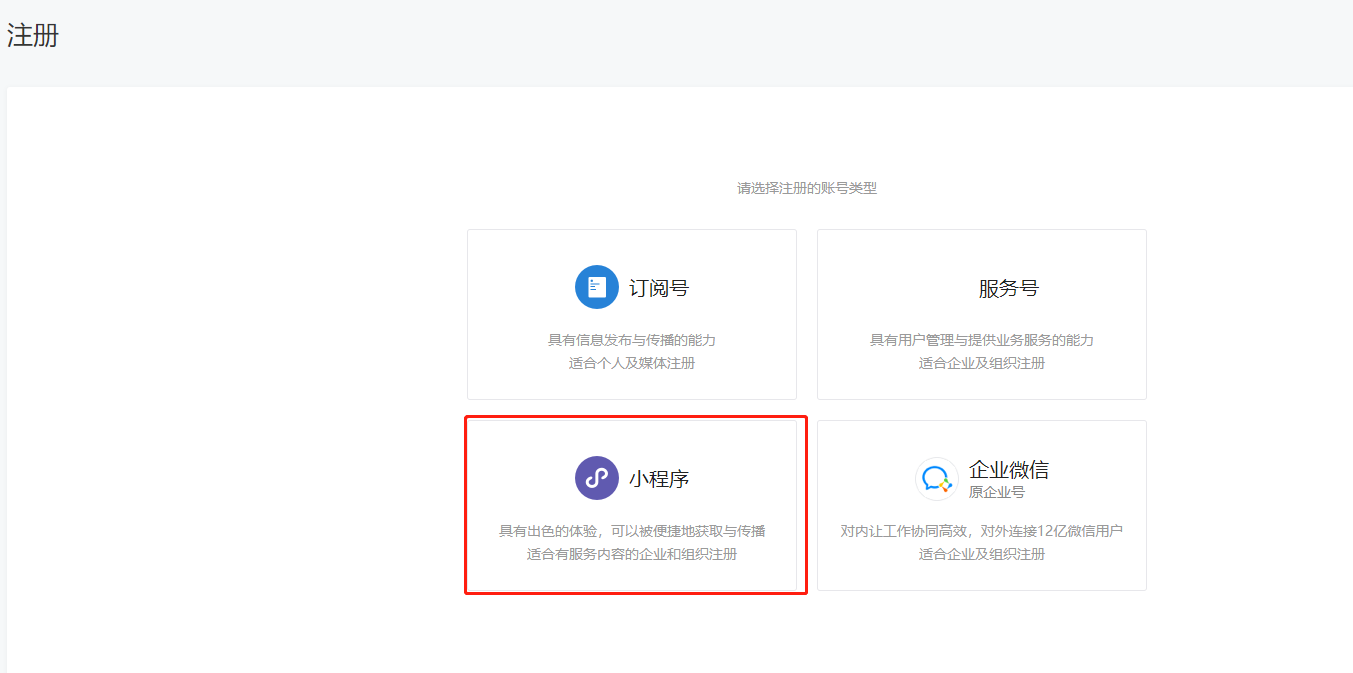This screenshot has height=673, width=1353.
Task: Click the text 对内让工作协同高效，对外连接12亿微信用户
Action: [x=982, y=531]
